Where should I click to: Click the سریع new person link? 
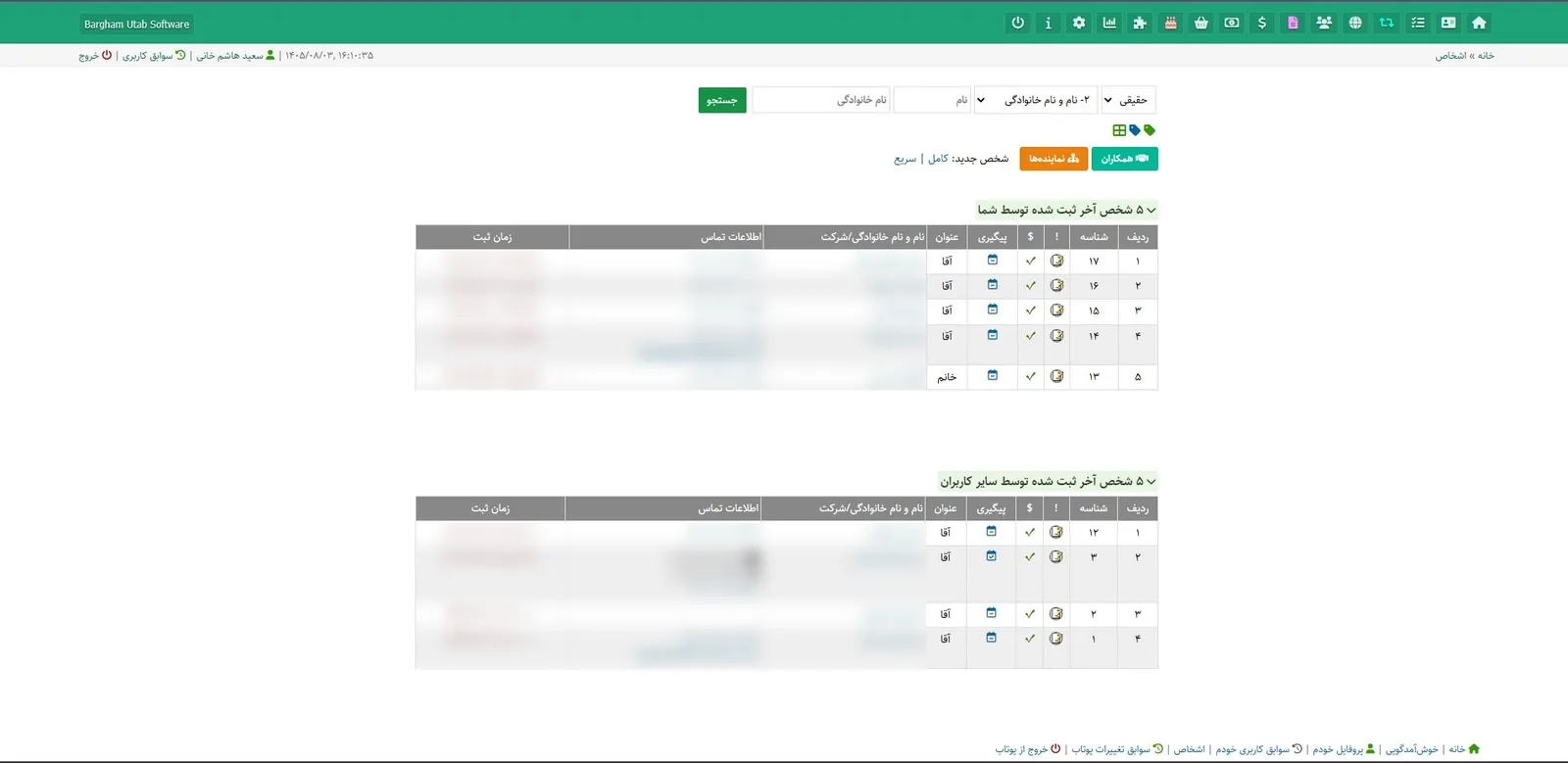click(x=905, y=159)
